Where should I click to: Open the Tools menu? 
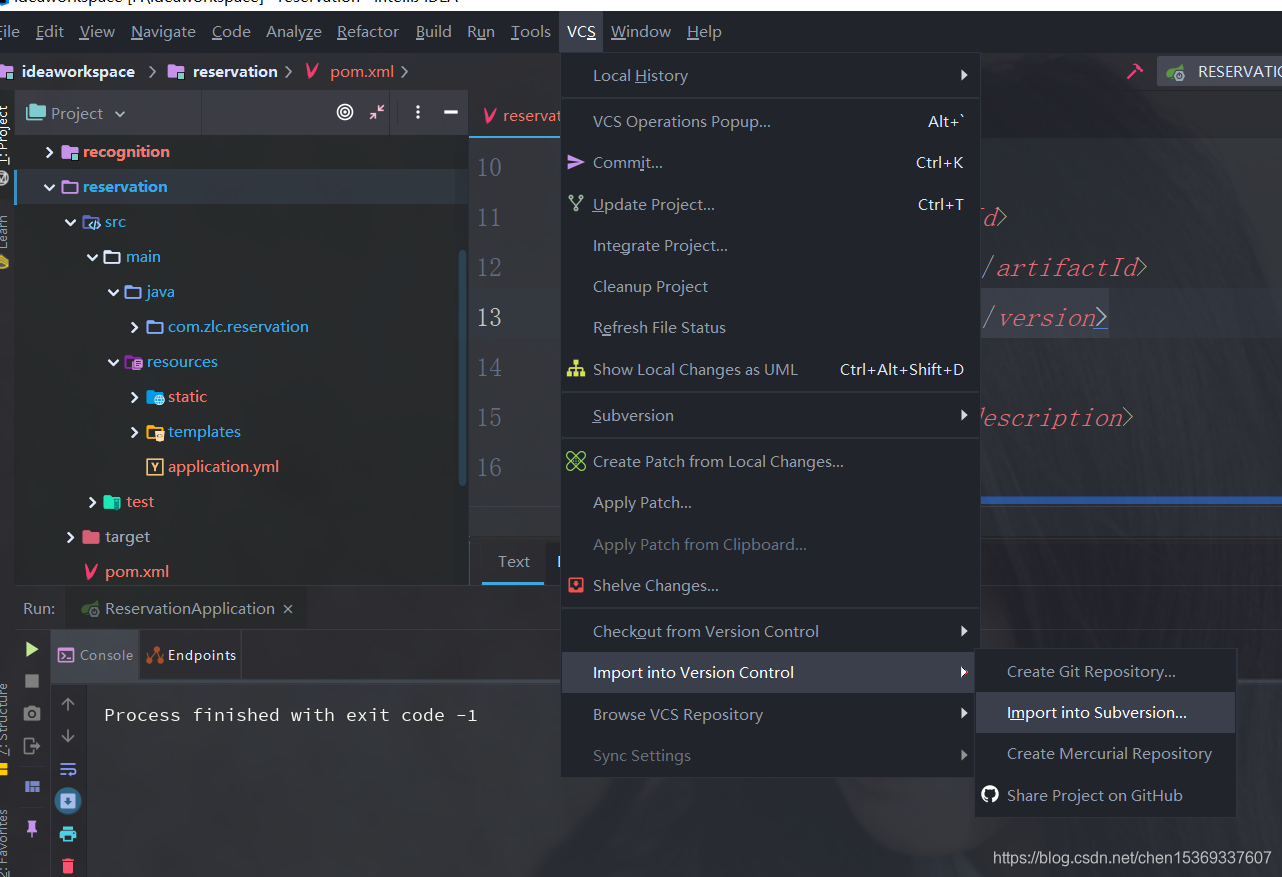(x=530, y=31)
